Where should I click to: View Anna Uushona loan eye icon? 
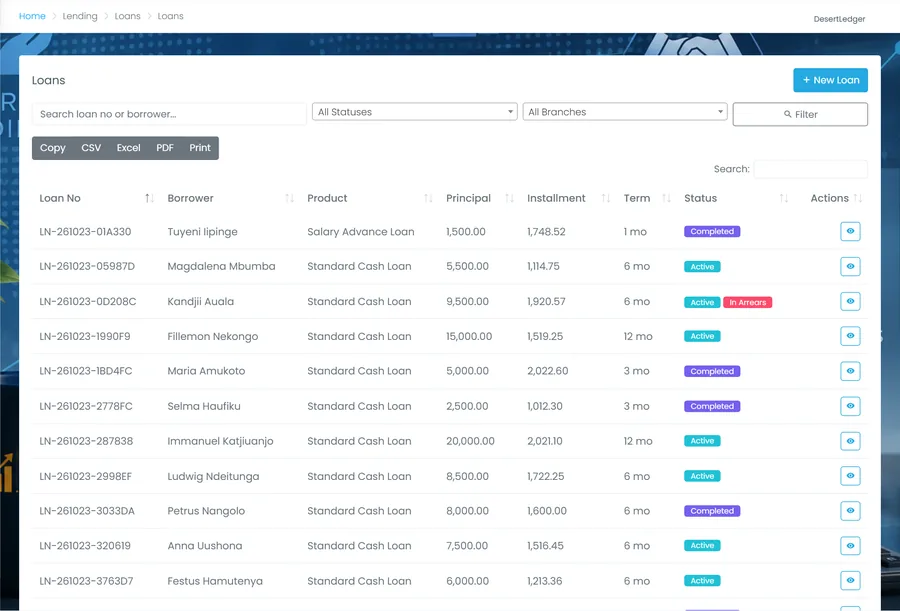point(850,546)
